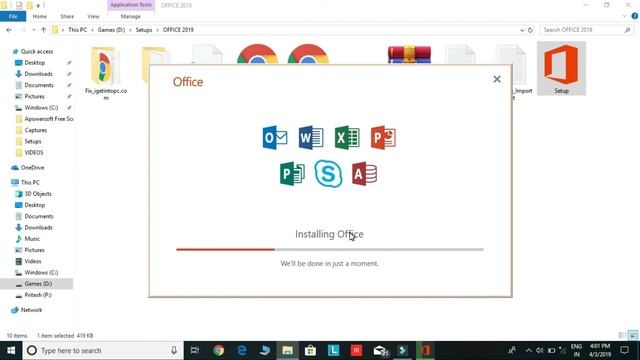Select the Fix_igetintopc.com folder

tap(106, 72)
